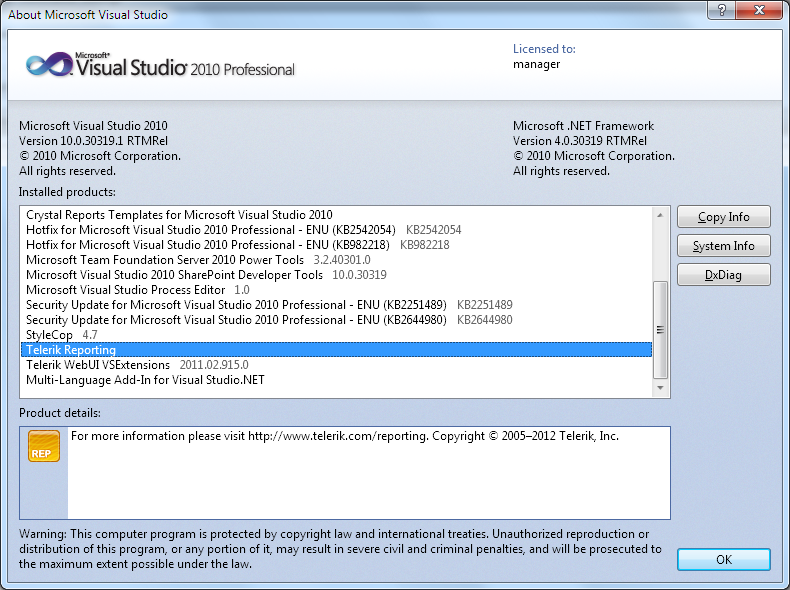
Task: Launch DxDiag from the dialog
Action: (723, 275)
